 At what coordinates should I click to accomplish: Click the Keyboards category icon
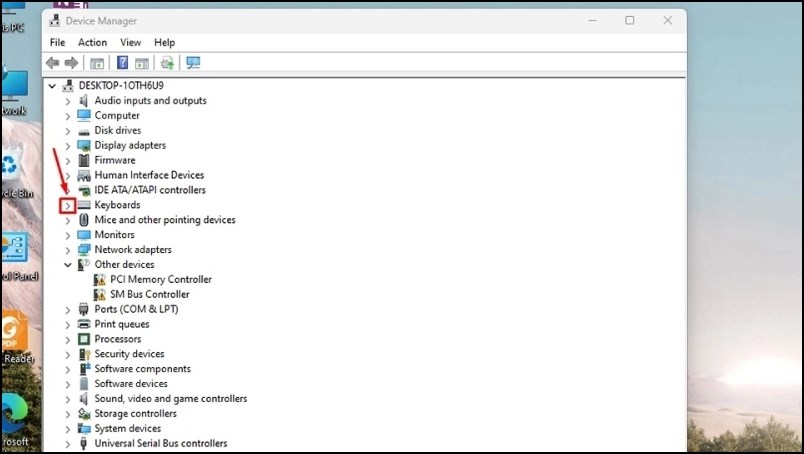click(x=84, y=205)
